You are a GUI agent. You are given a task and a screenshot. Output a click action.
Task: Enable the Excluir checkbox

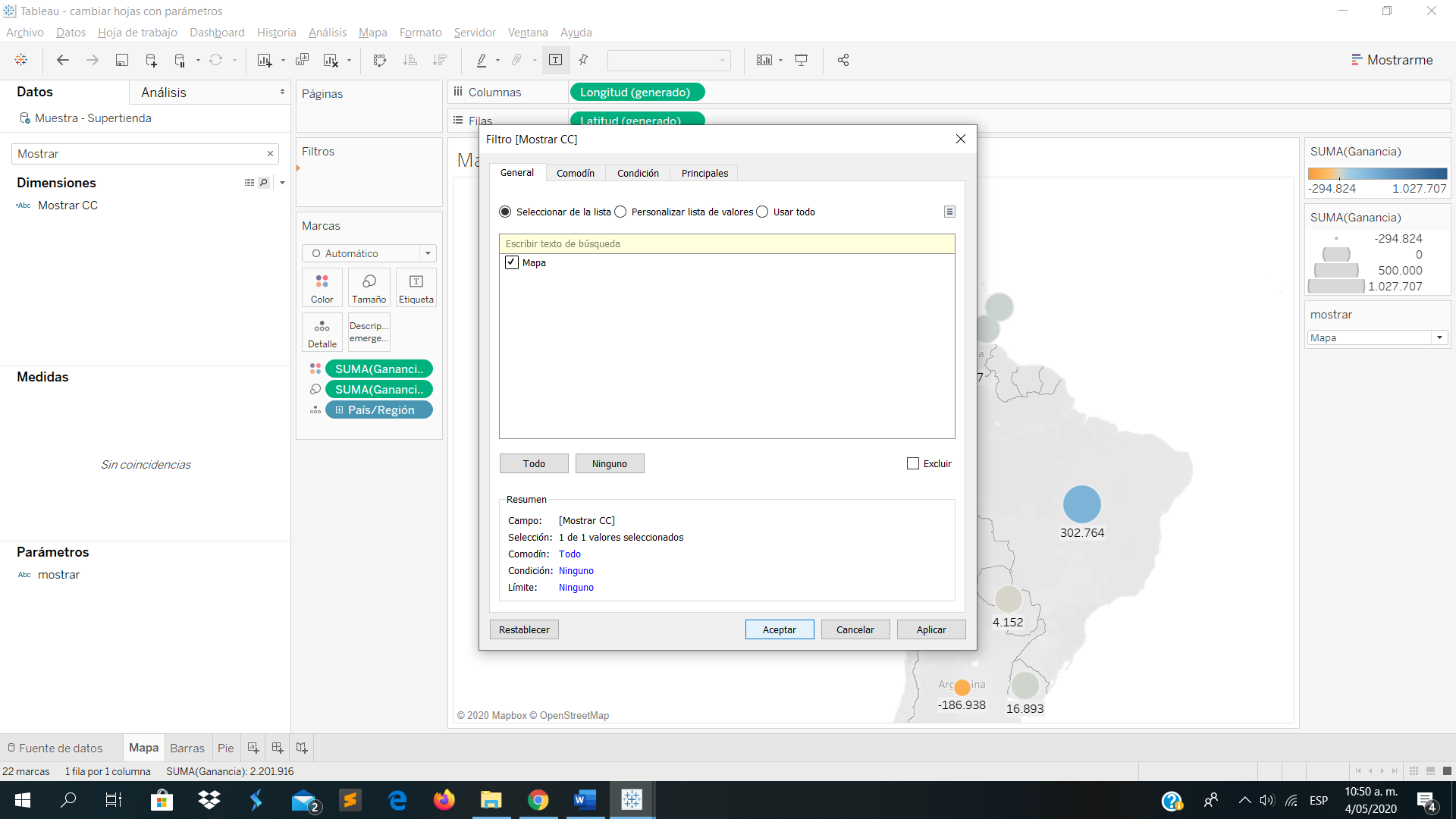[x=913, y=463]
